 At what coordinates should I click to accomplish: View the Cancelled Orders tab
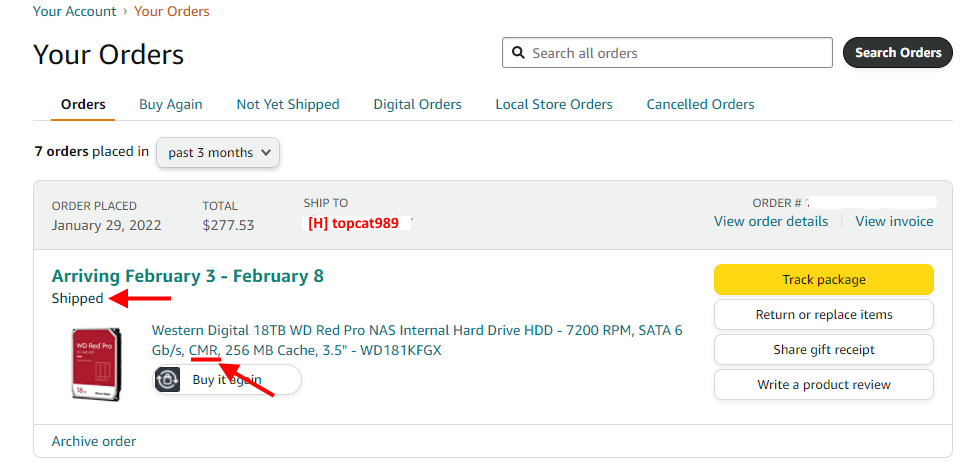click(700, 104)
